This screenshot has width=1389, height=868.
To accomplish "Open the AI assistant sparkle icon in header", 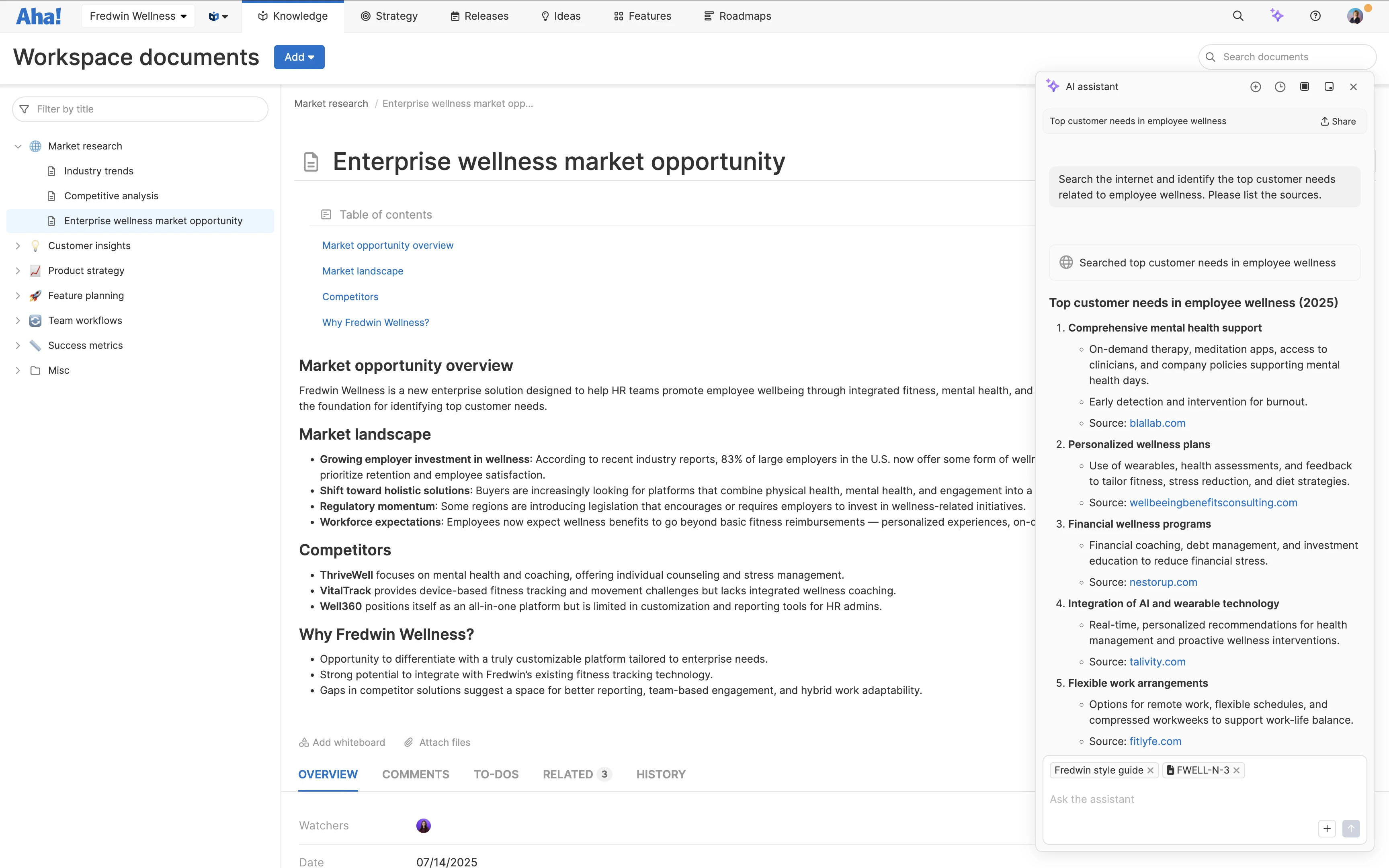I will point(1276,16).
